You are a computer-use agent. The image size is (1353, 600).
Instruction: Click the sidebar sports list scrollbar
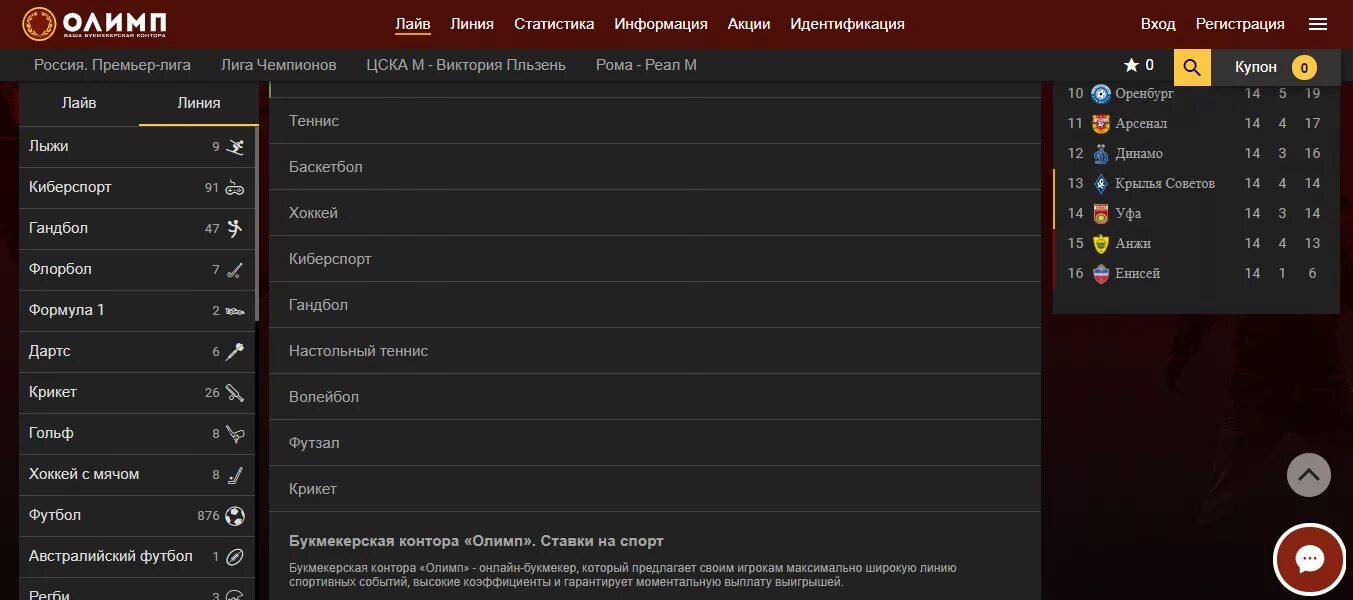click(257, 224)
